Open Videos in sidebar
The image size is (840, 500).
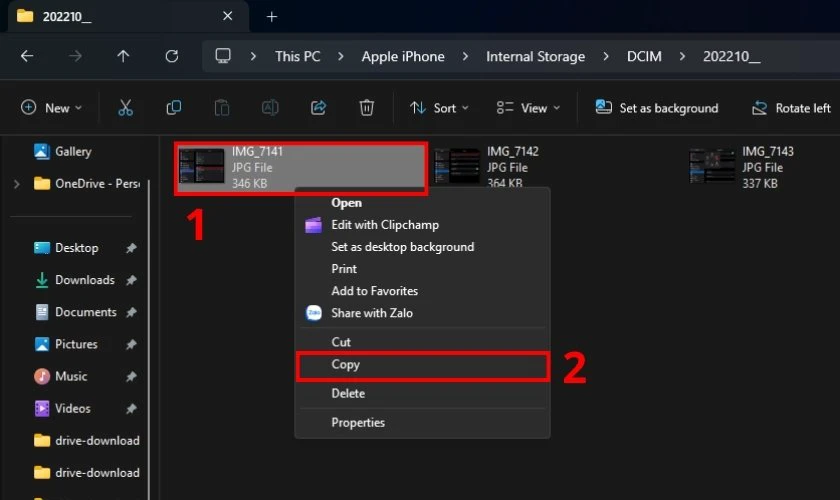click(x=63, y=408)
